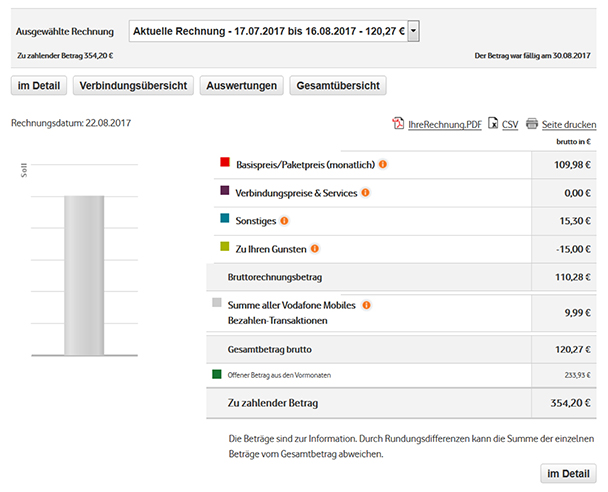Click the red Basispreis color swatch
608x492 pixels.
225,162
